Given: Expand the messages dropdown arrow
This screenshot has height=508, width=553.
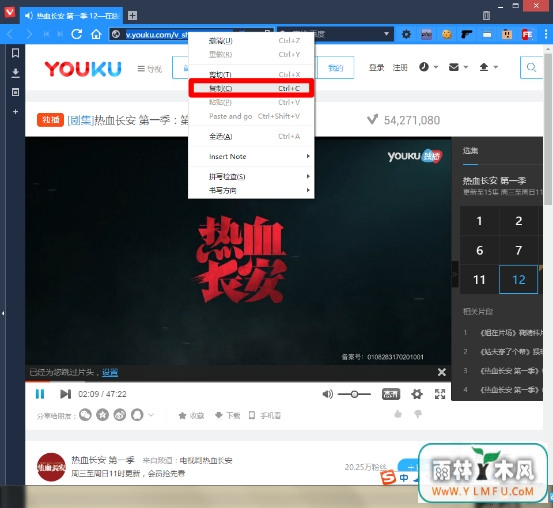Looking at the screenshot, I should tap(466, 67).
